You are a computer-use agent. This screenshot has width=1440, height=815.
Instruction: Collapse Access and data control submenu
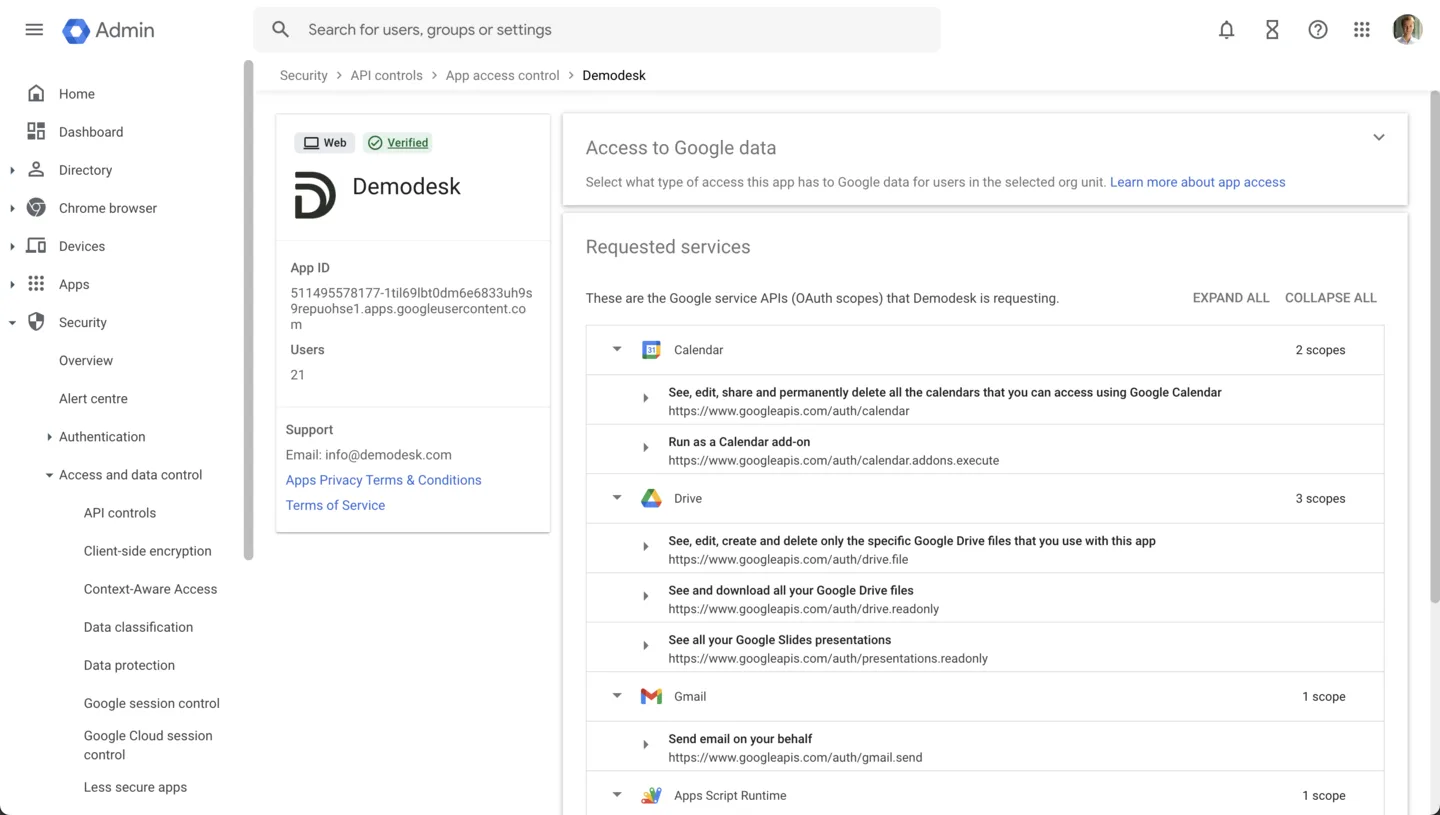[x=49, y=475]
